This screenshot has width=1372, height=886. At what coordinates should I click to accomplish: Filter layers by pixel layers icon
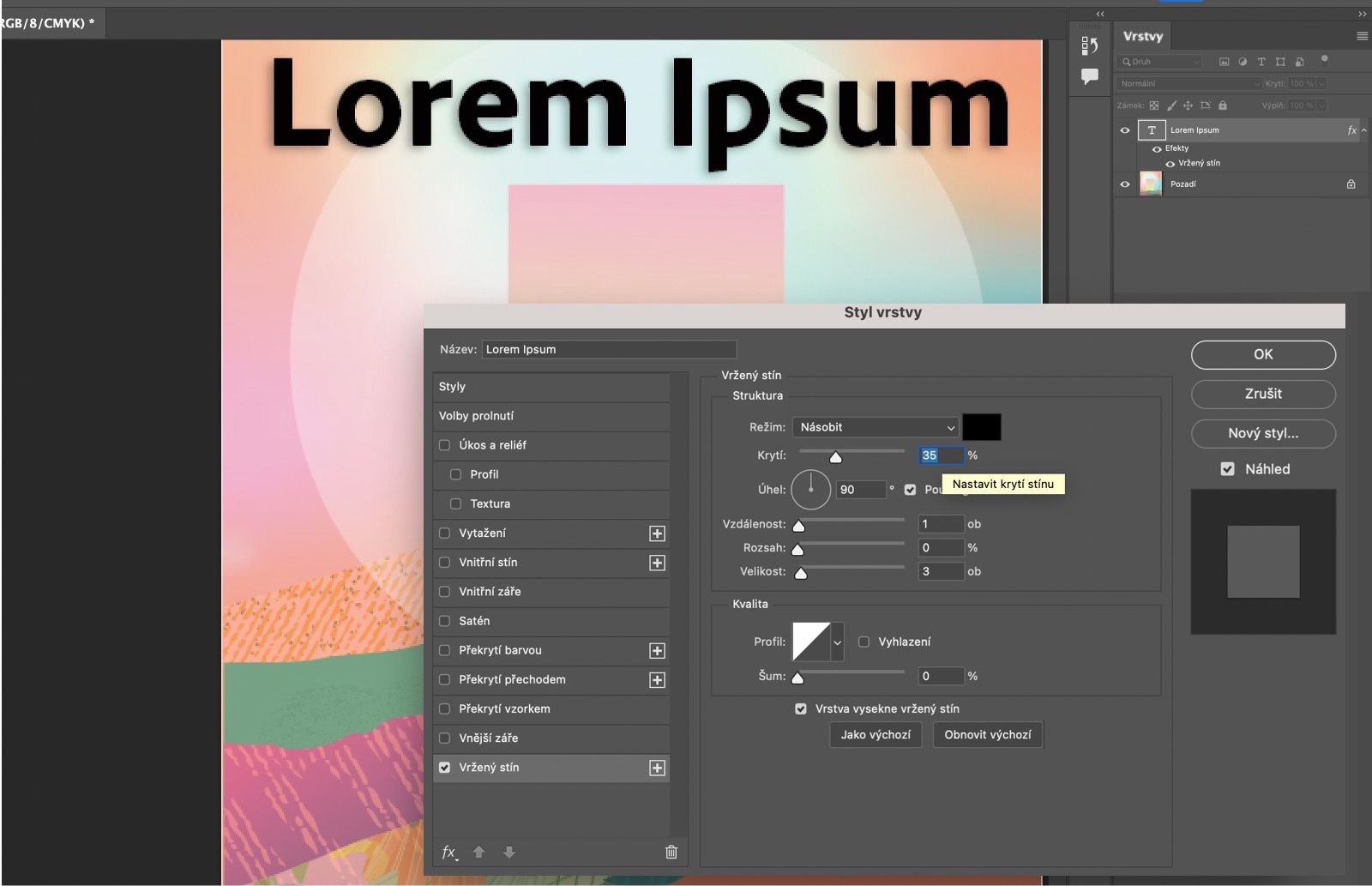[1224, 62]
